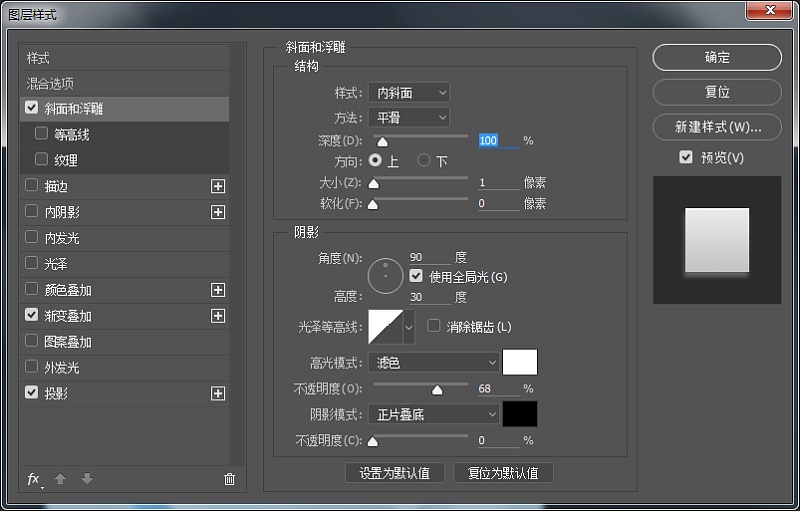Image resolution: width=800 pixels, height=511 pixels.
Task: Click highlight opacity field showing 68
Action: coord(498,389)
